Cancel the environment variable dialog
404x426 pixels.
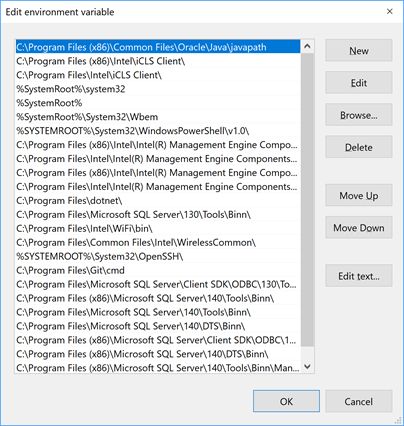coord(359,401)
